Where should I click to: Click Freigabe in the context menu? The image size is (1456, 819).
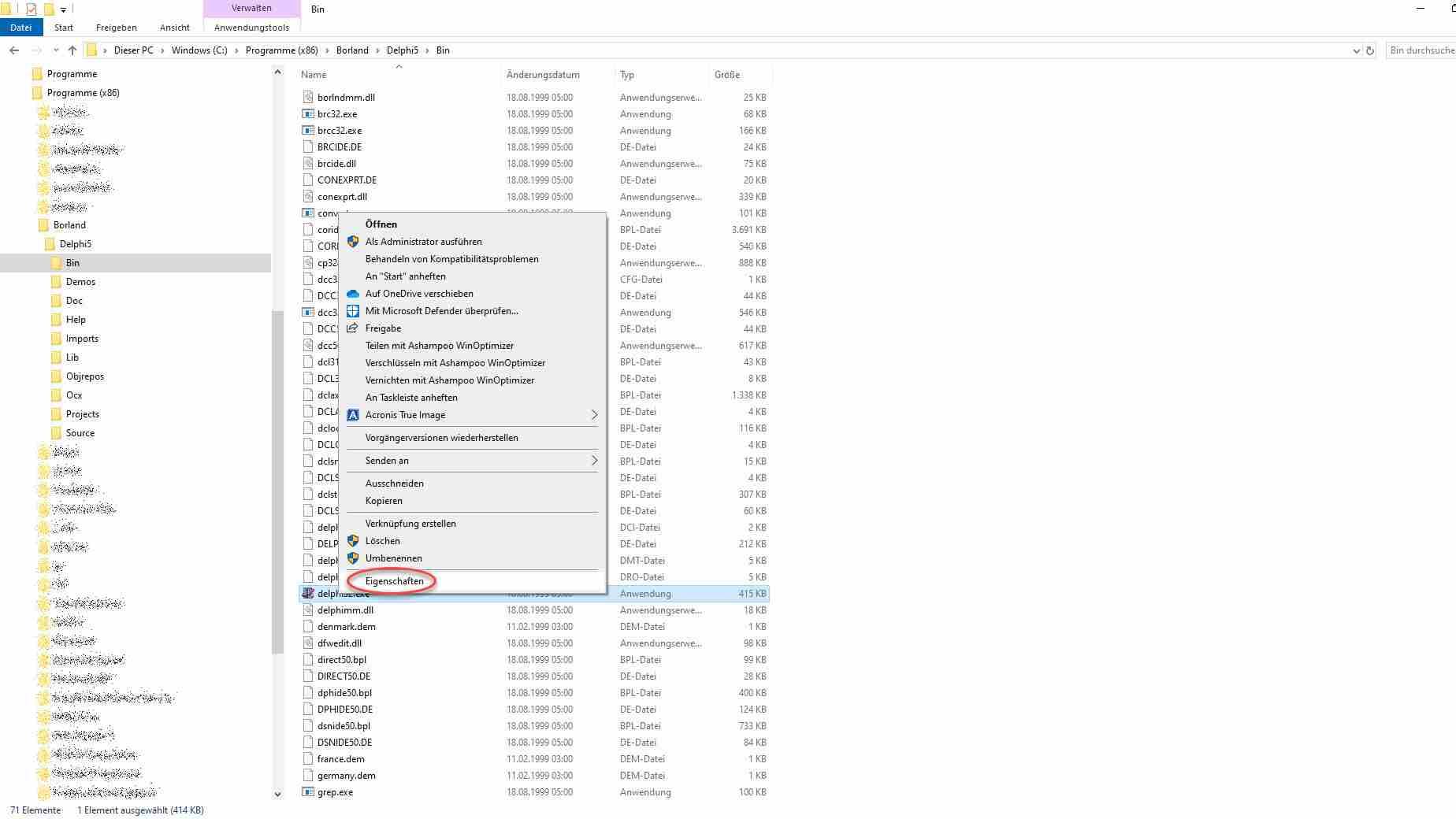[473, 328]
